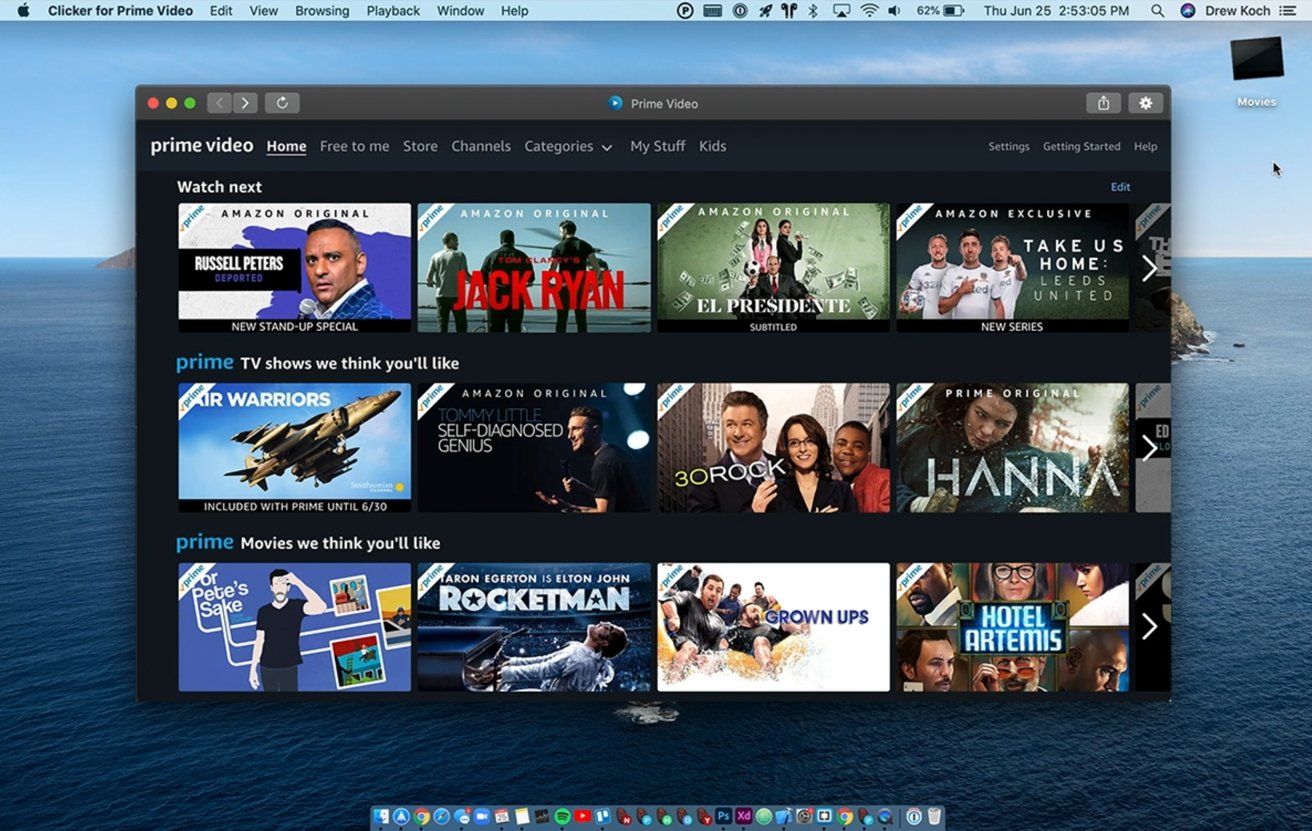Open the Notification Center list icon

tap(1288, 10)
